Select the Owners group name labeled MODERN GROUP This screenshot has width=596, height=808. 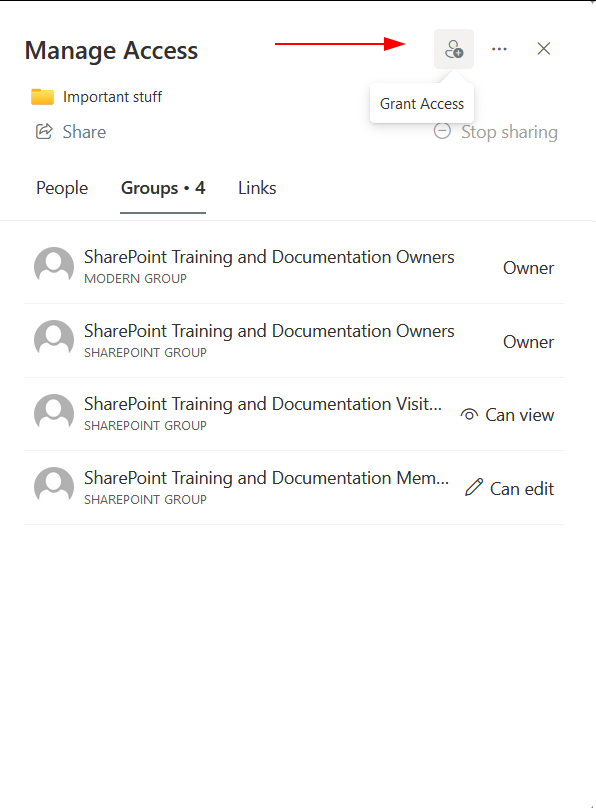click(x=269, y=257)
